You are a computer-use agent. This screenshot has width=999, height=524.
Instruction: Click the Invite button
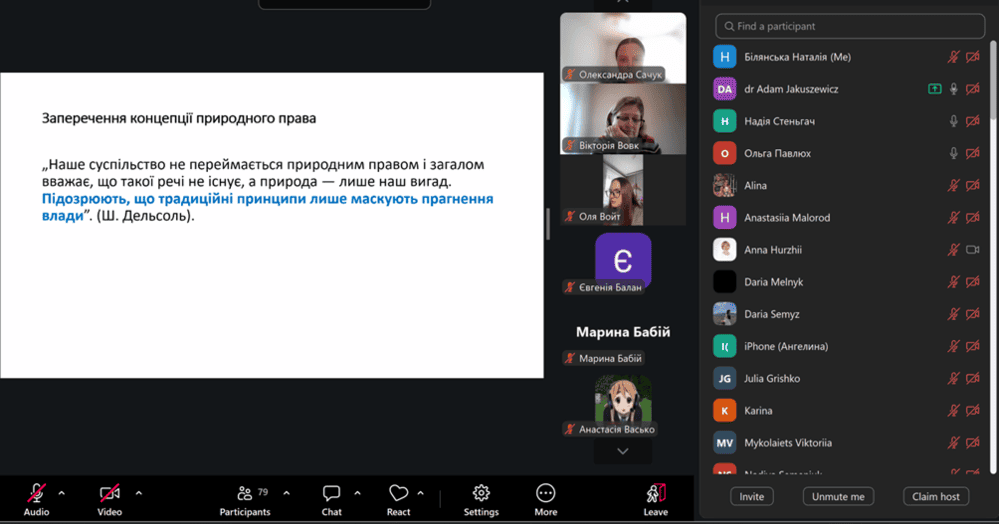(752, 496)
